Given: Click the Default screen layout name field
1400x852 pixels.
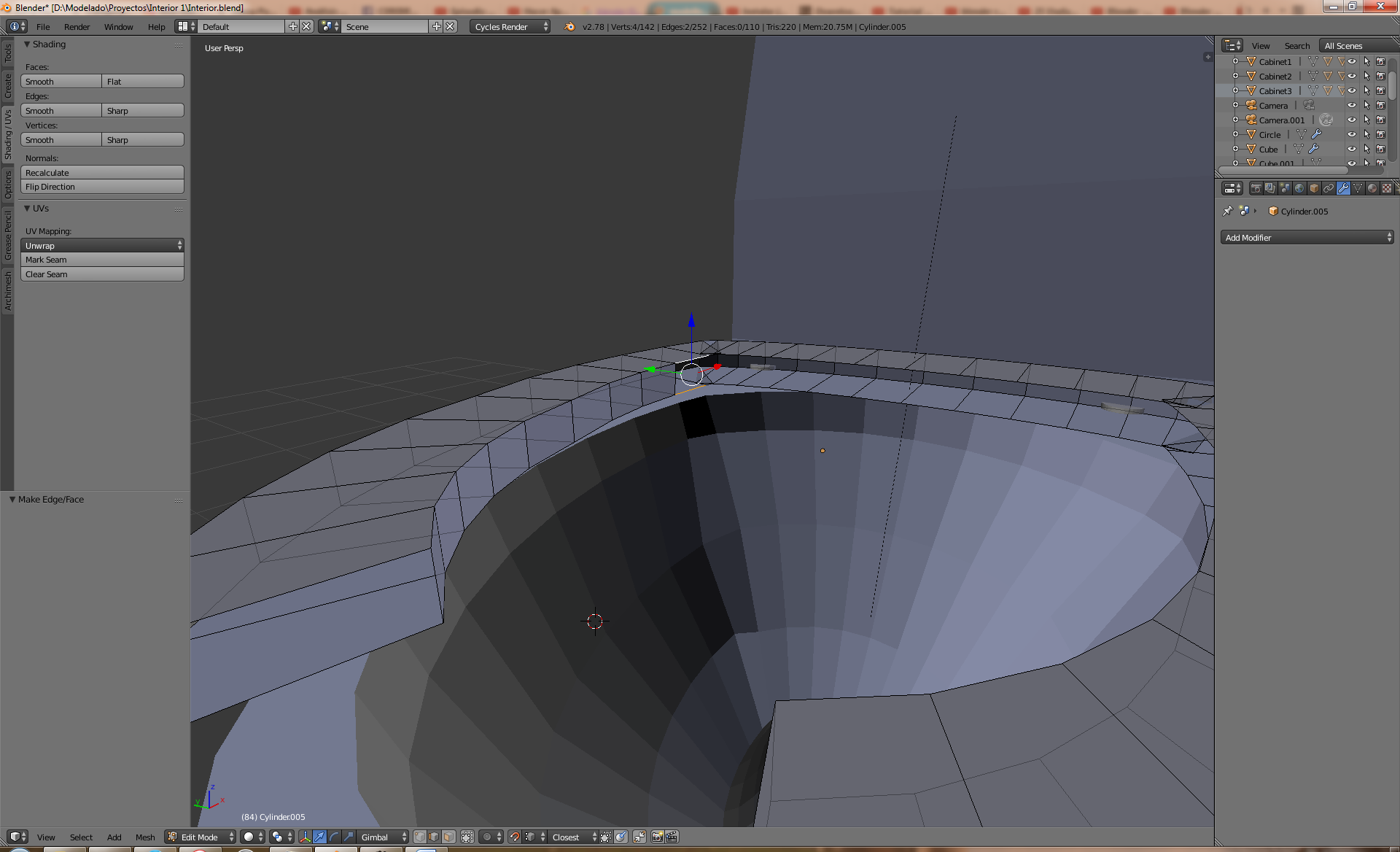Looking at the screenshot, I should 241,26.
